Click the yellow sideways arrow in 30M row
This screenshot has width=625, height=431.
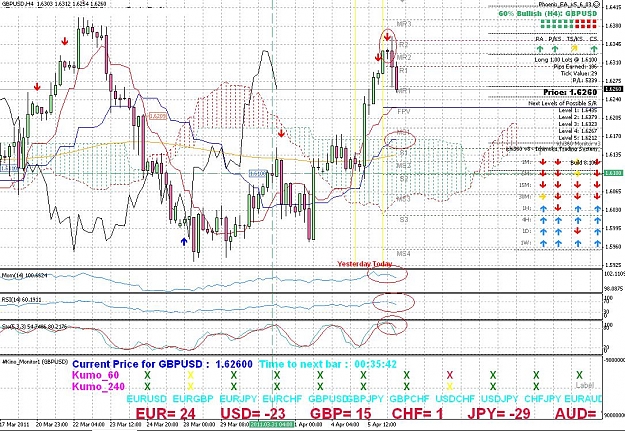pos(542,197)
